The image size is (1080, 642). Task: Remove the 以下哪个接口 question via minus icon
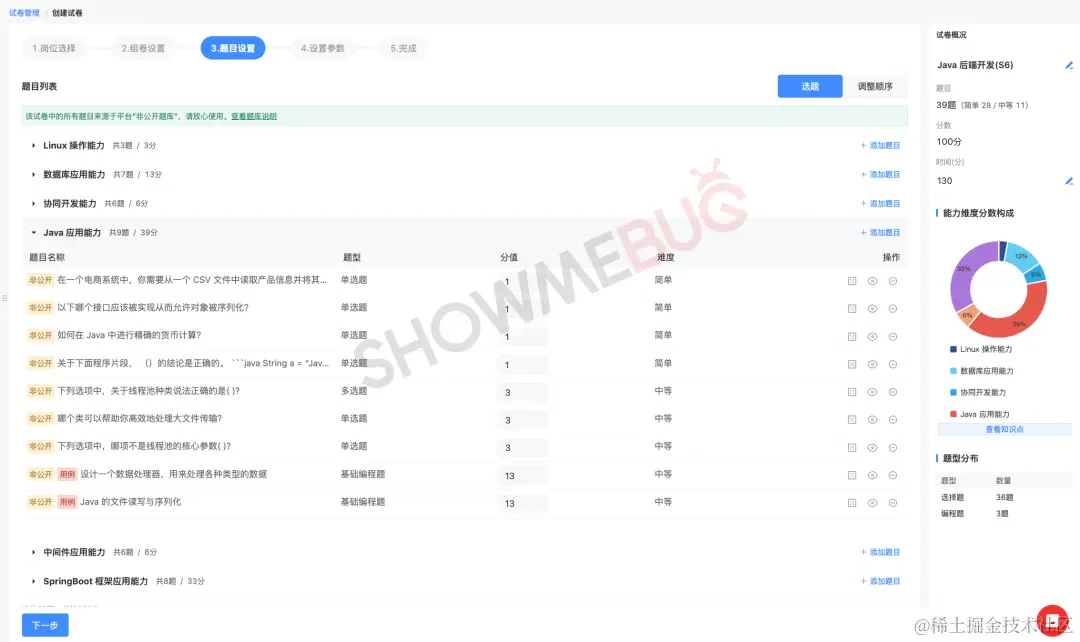(x=893, y=309)
